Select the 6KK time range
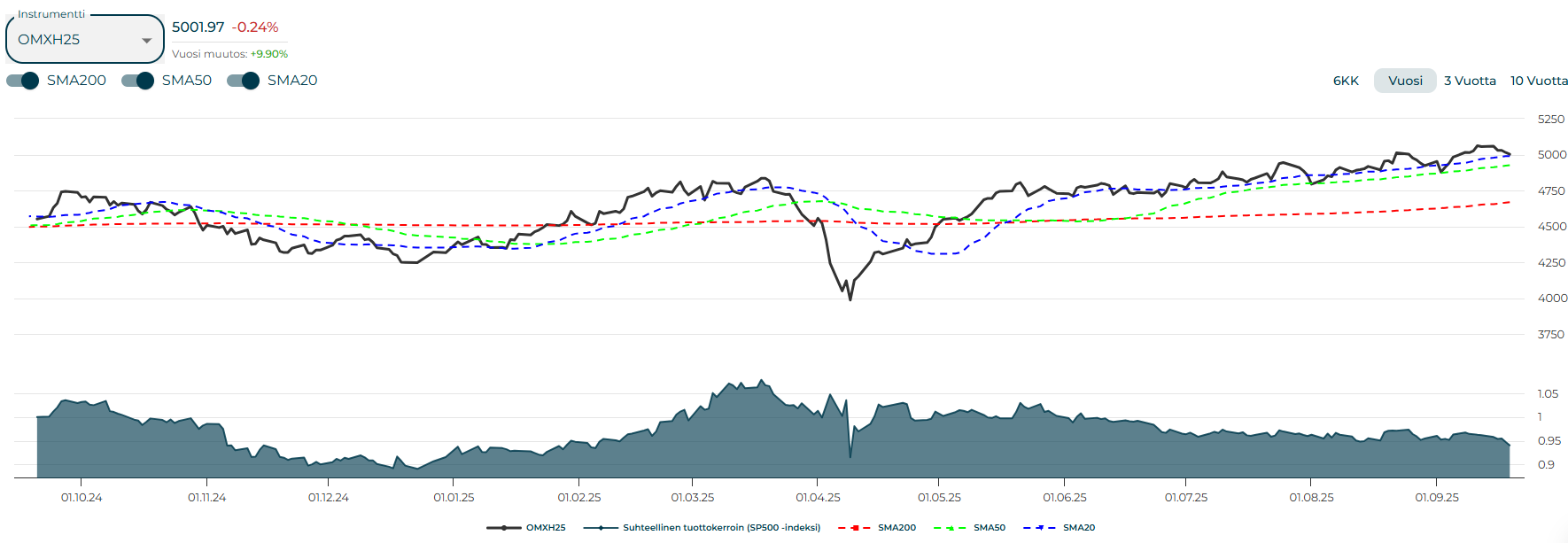Viewport: 1568px width, 543px height. (x=1346, y=81)
